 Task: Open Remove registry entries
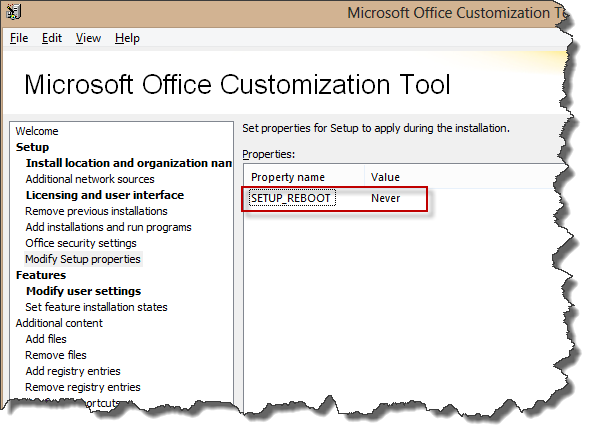tap(83, 387)
